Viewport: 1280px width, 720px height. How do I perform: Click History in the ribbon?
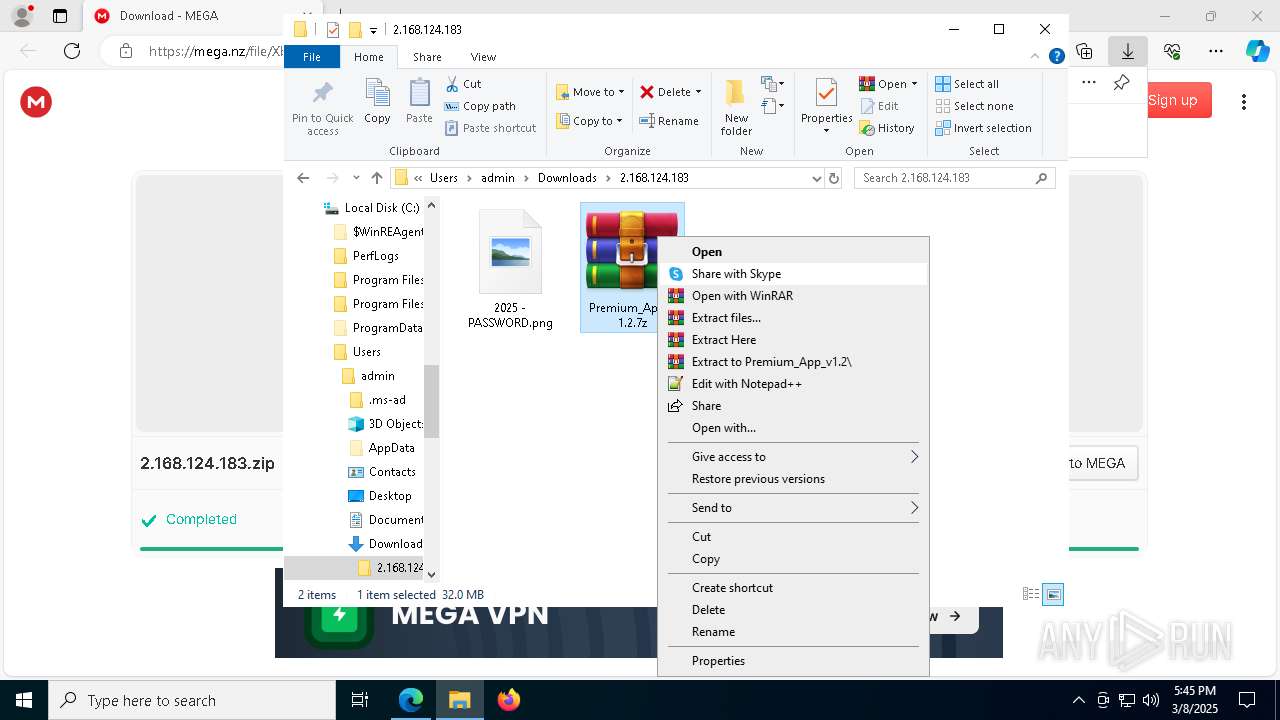tap(887, 128)
